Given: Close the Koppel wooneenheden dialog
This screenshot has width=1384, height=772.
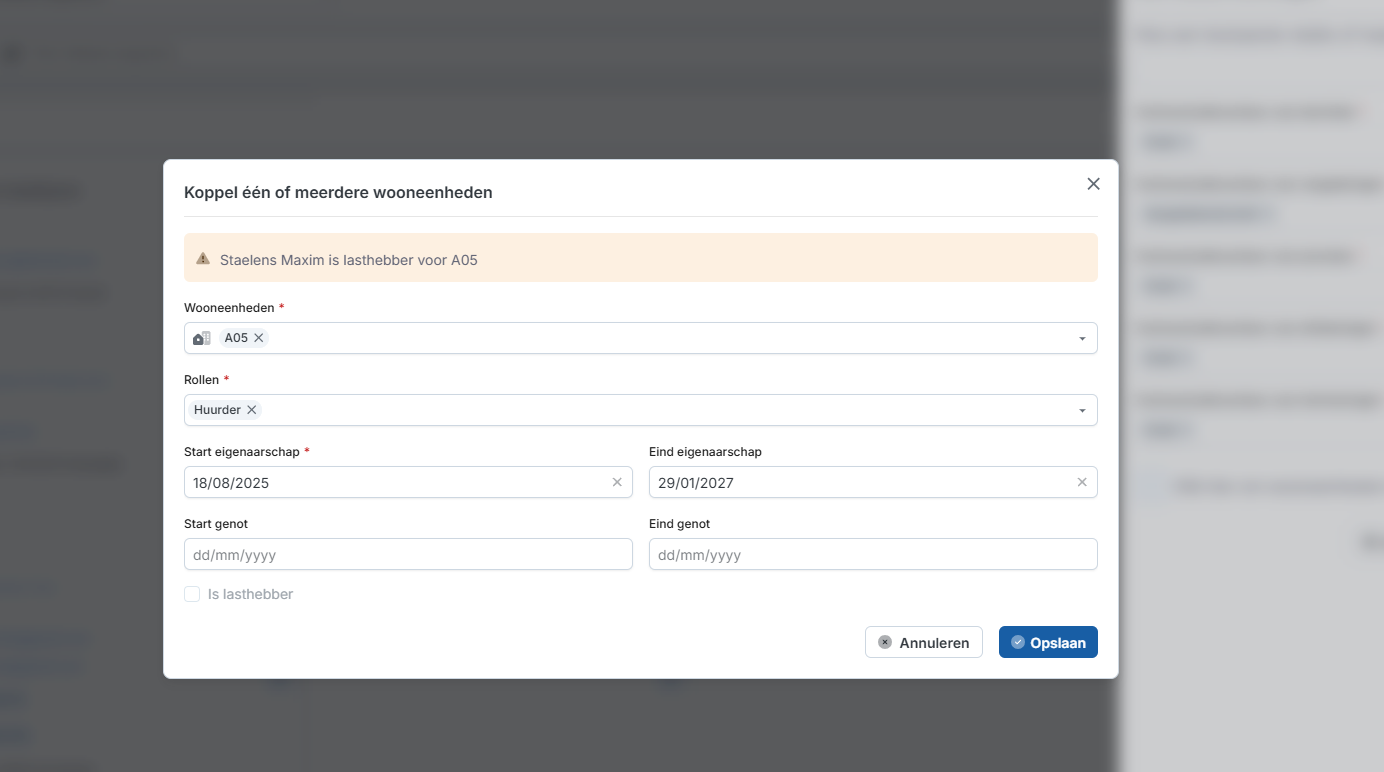Looking at the screenshot, I should (1093, 184).
